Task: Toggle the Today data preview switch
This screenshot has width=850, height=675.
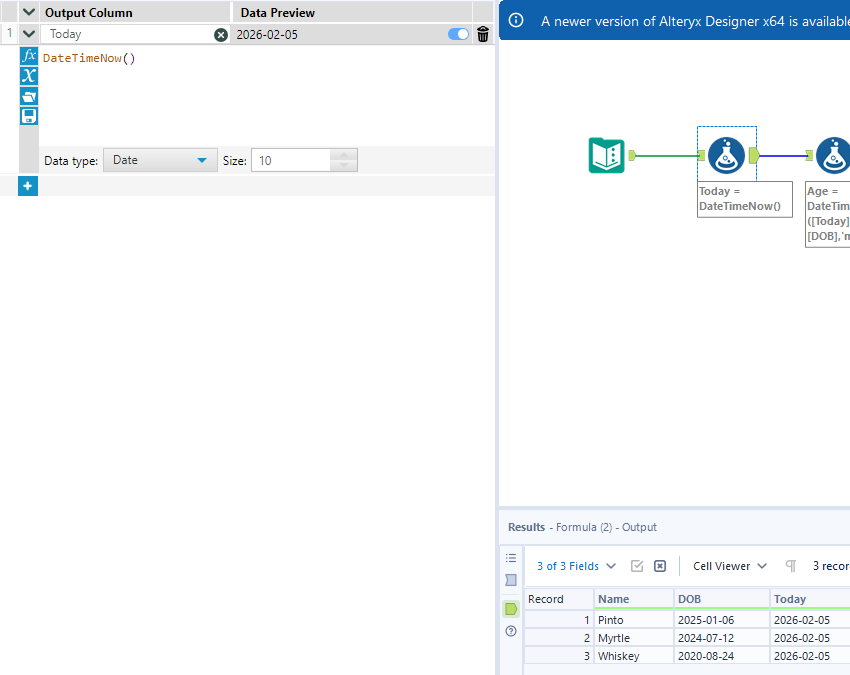Action: (x=458, y=34)
